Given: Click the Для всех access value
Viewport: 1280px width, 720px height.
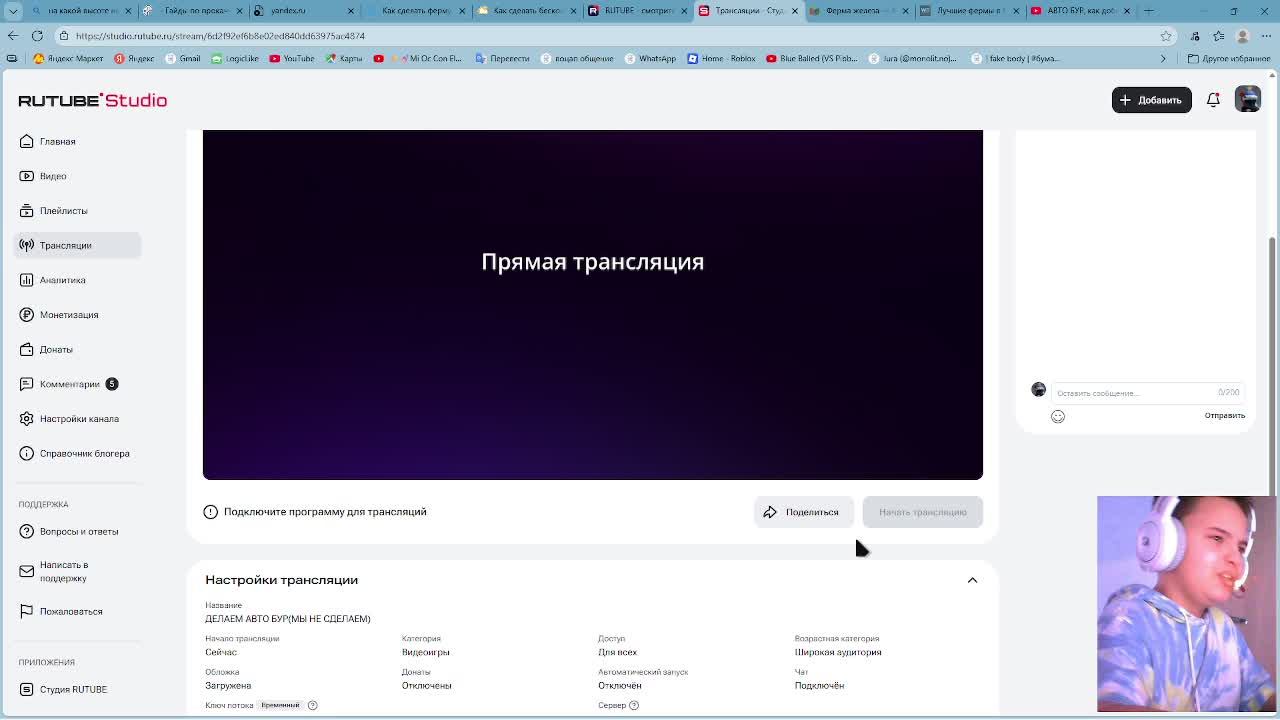Looking at the screenshot, I should point(617,652).
